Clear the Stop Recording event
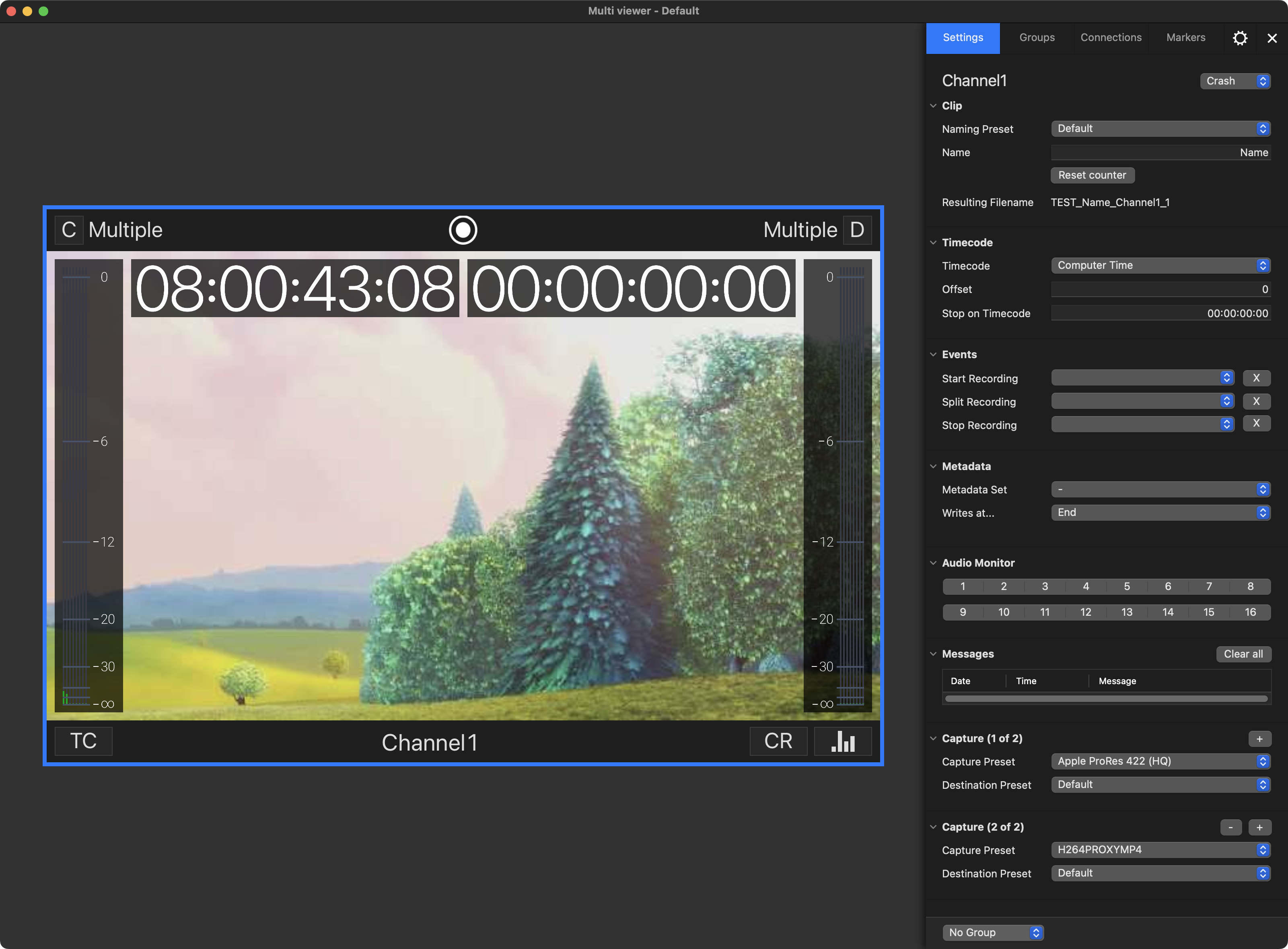 [x=1256, y=423]
